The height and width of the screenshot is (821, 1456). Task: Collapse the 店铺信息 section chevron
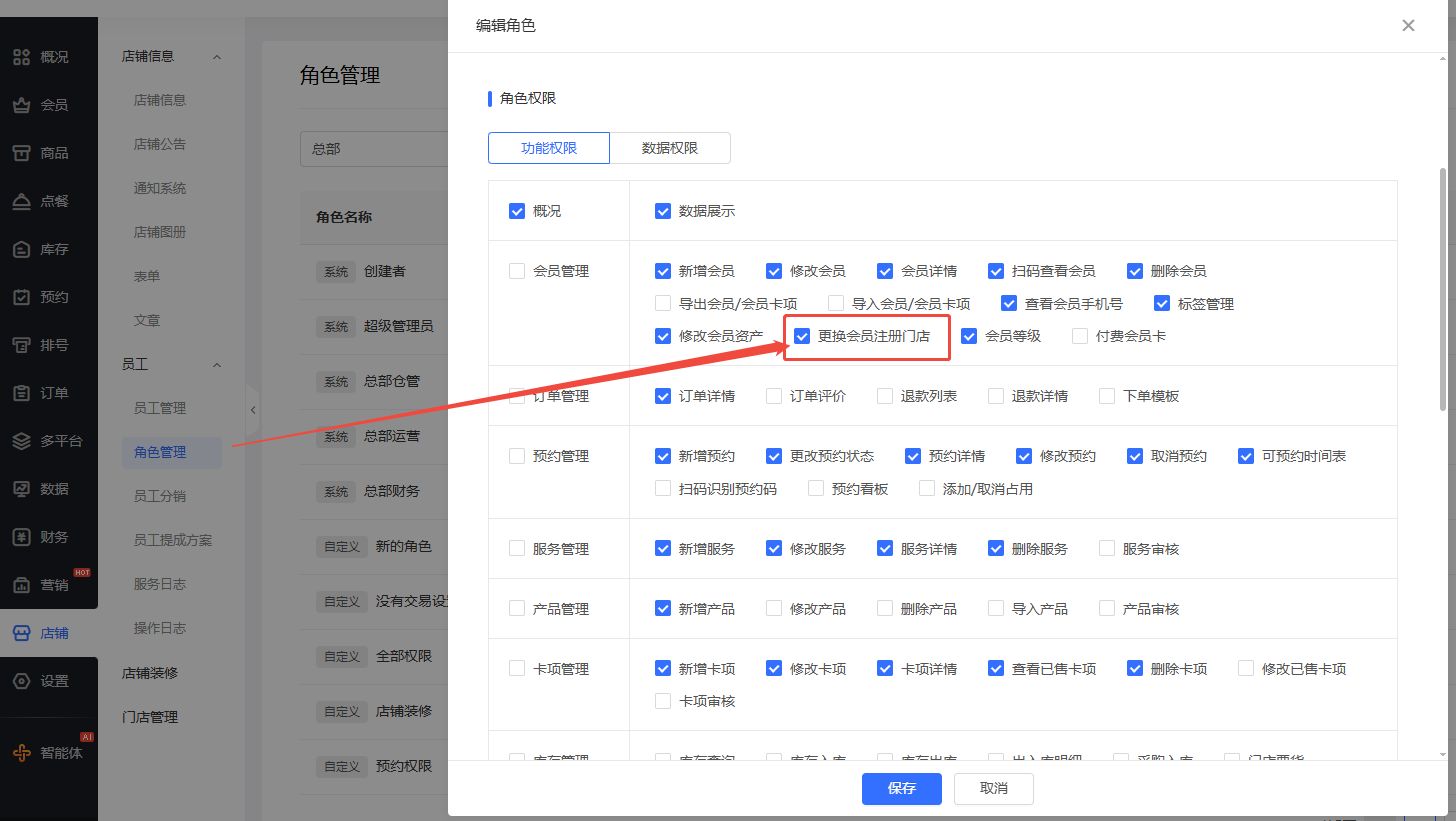217,57
